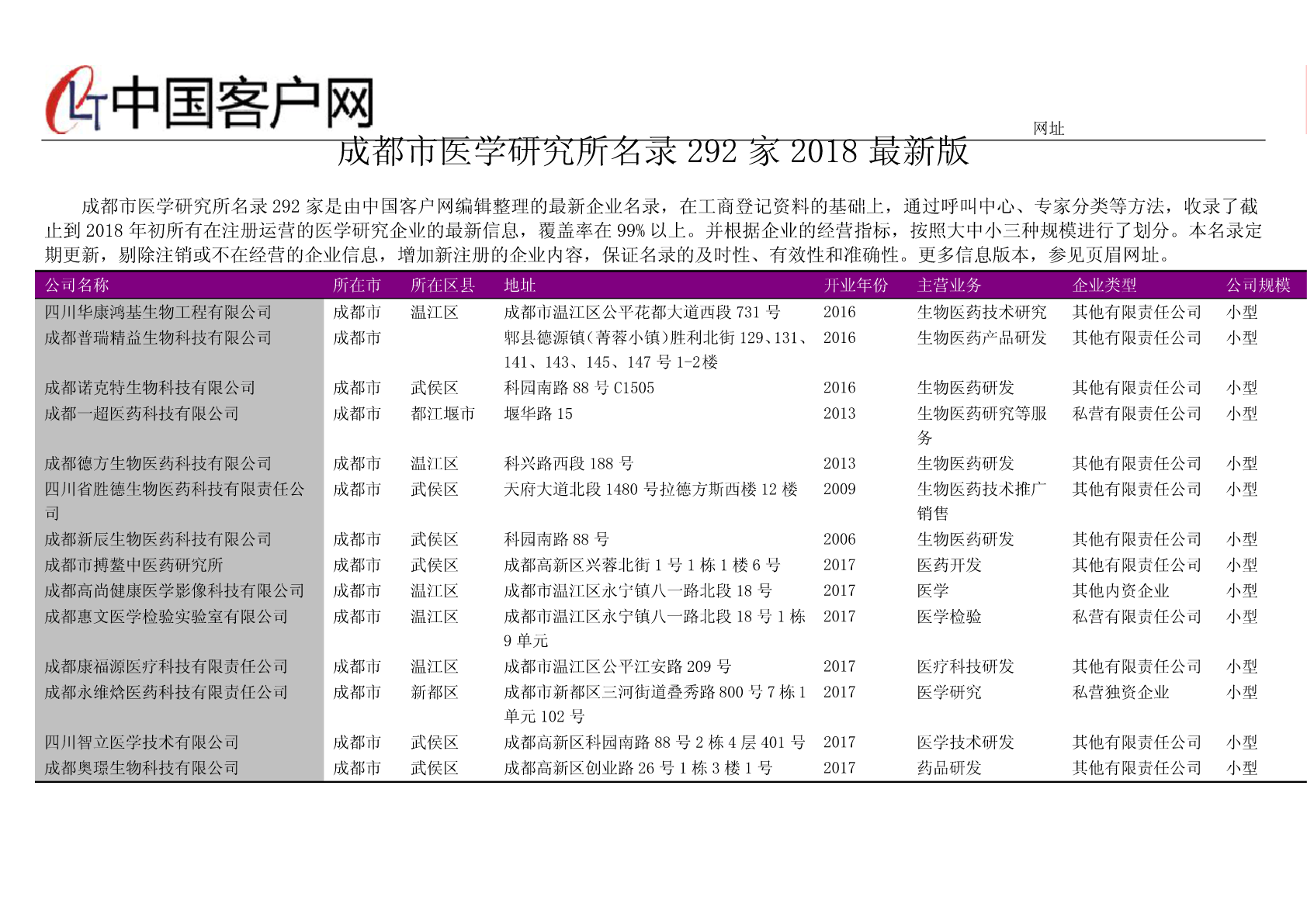The width and height of the screenshot is (1307, 924).
Task: Select company 成都惠文医学检验实验室有限公司
Action: pos(166,617)
